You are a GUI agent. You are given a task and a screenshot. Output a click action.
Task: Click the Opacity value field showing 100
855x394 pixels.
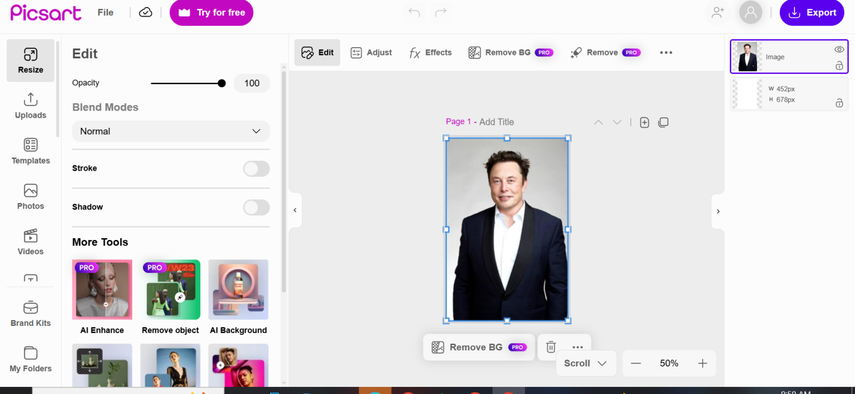[252, 83]
